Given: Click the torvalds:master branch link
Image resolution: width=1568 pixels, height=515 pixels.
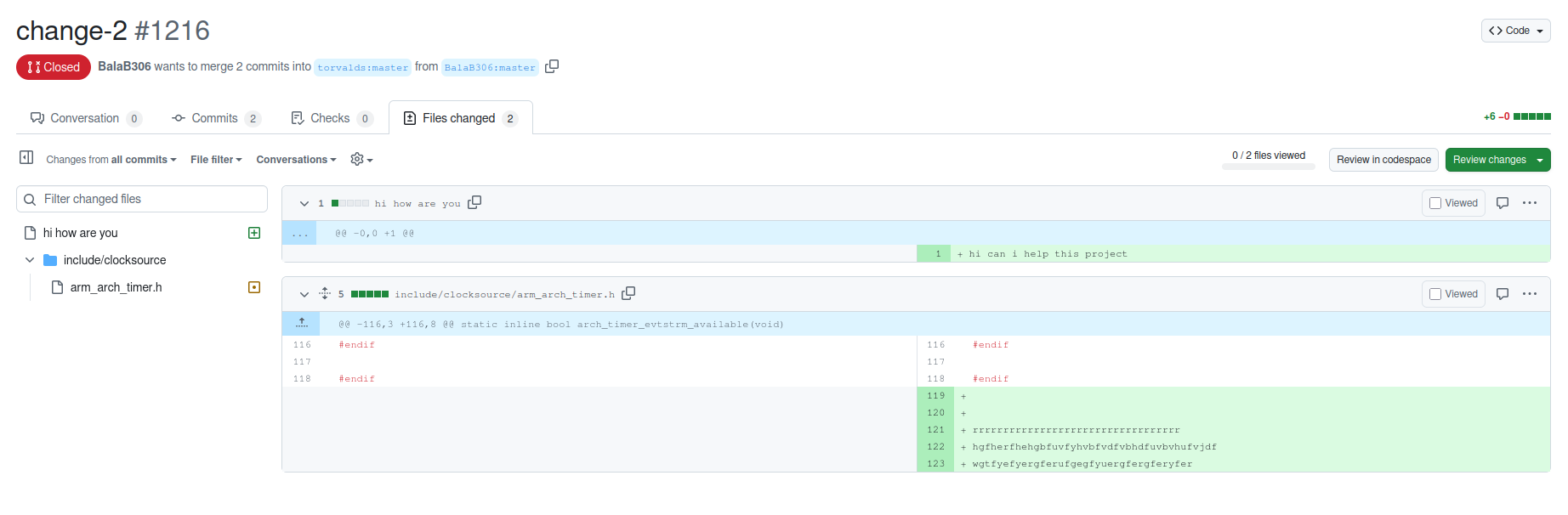Looking at the screenshot, I should [x=363, y=67].
